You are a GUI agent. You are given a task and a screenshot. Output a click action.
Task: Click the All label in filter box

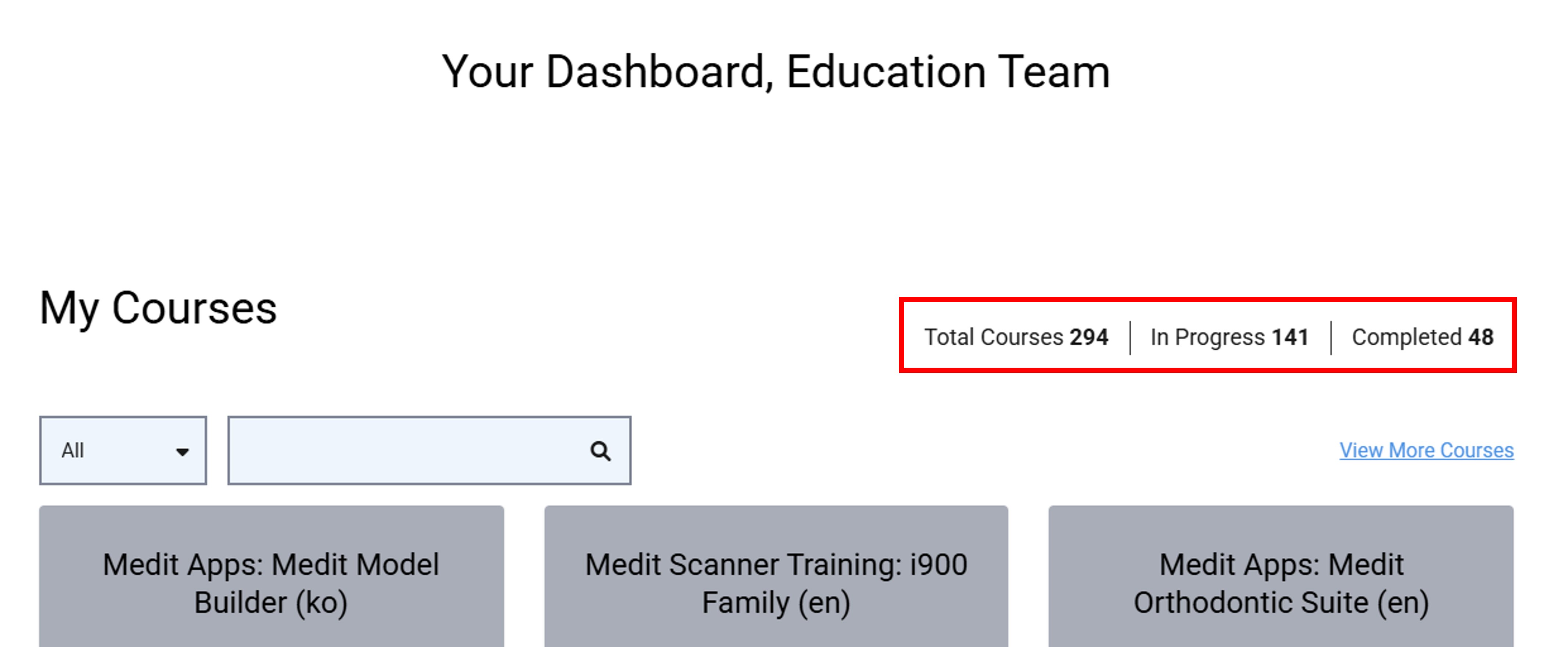coord(72,450)
